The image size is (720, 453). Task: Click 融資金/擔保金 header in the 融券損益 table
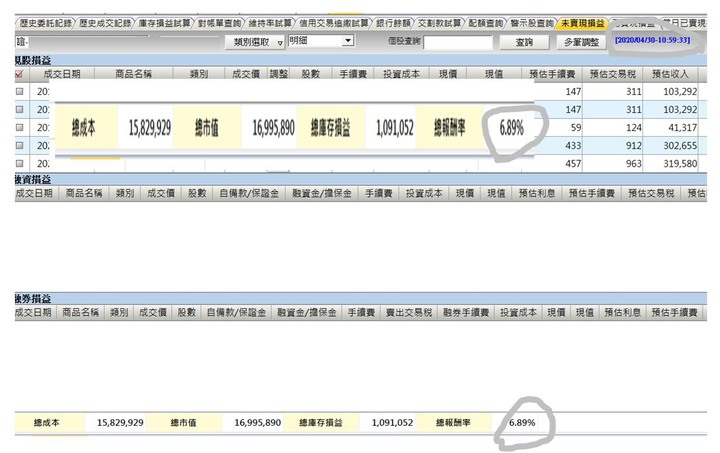[x=307, y=313]
